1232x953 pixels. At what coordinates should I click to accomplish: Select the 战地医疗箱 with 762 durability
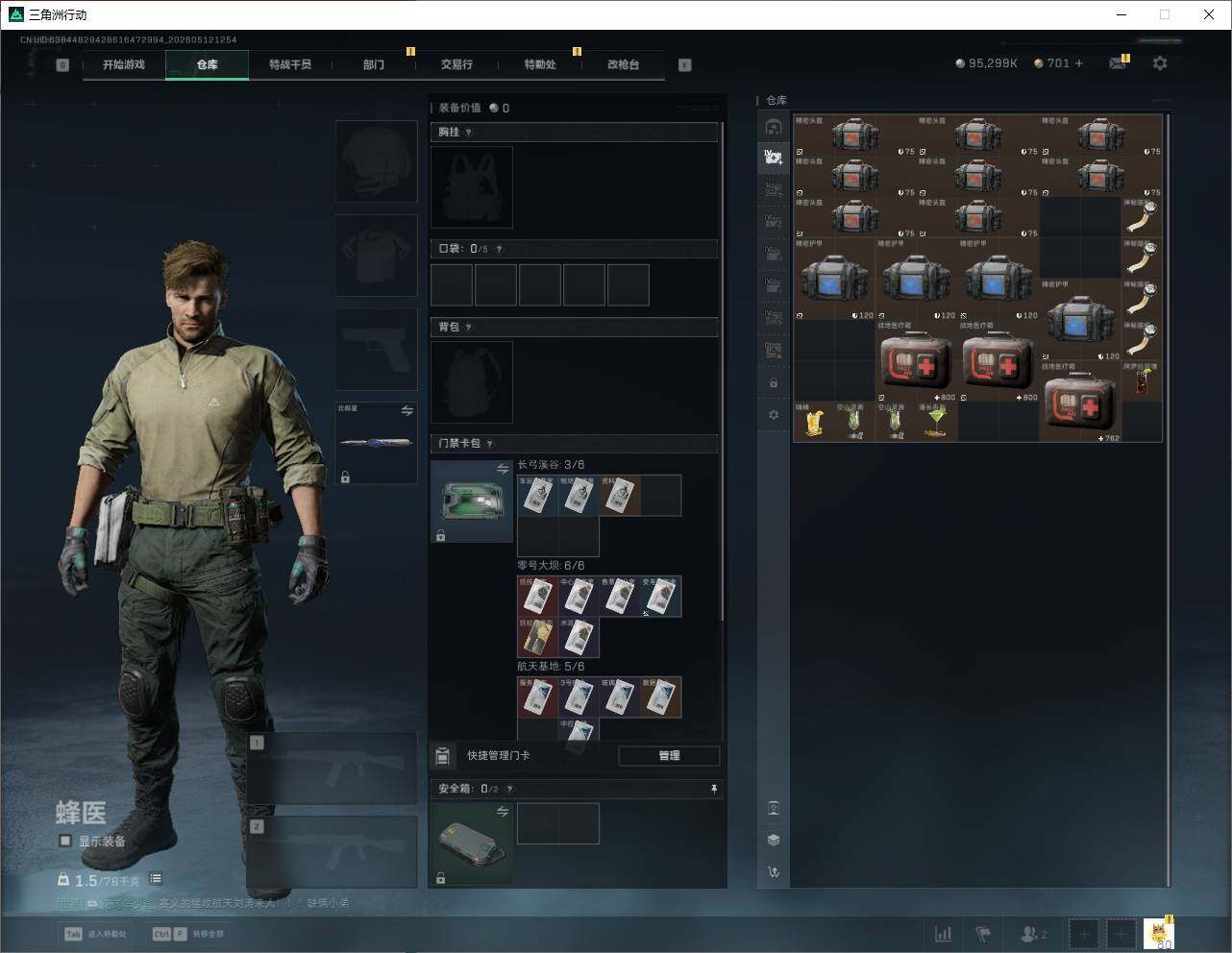pos(1080,402)
